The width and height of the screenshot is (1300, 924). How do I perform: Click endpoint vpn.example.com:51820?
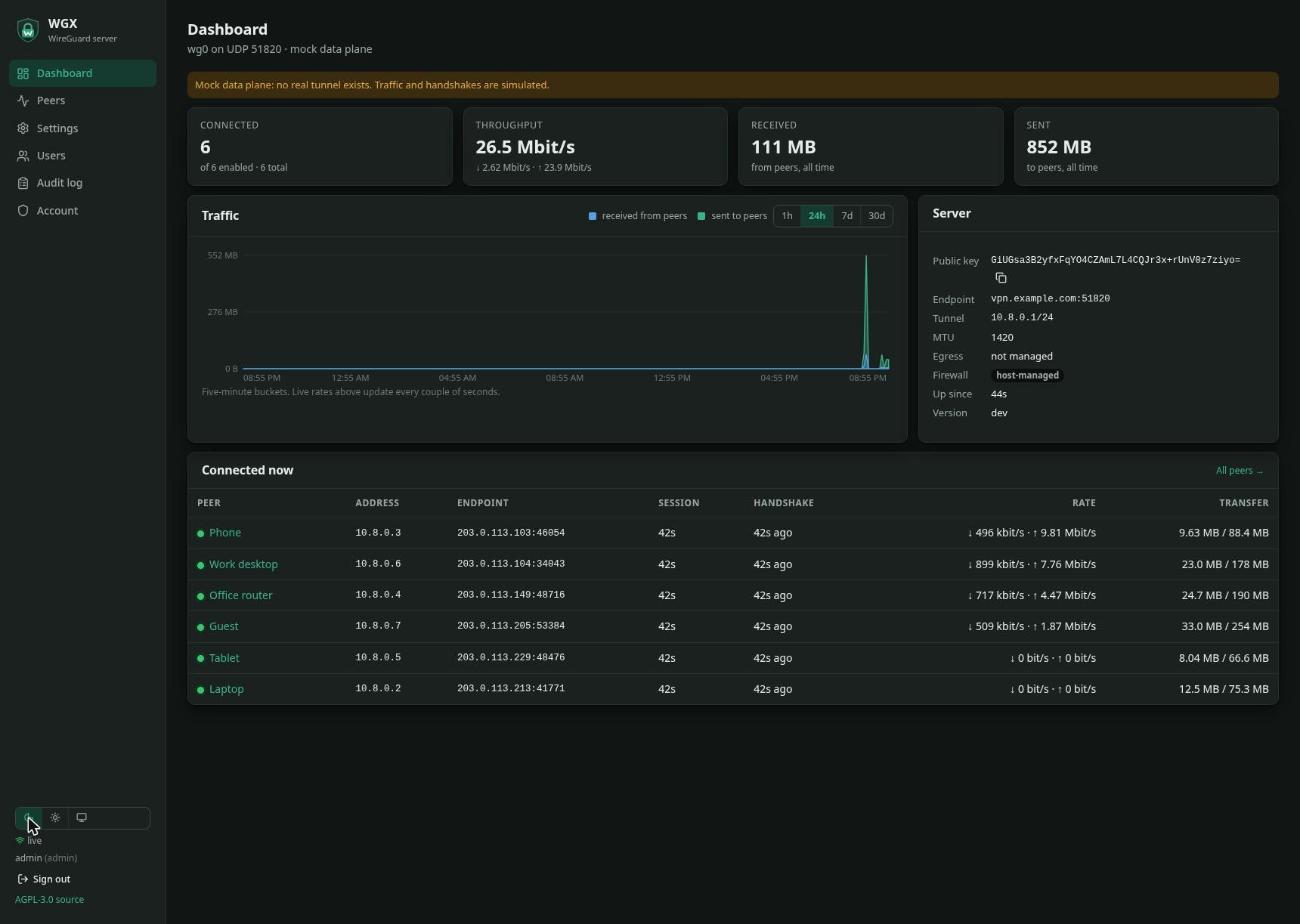click(1050, 298)
